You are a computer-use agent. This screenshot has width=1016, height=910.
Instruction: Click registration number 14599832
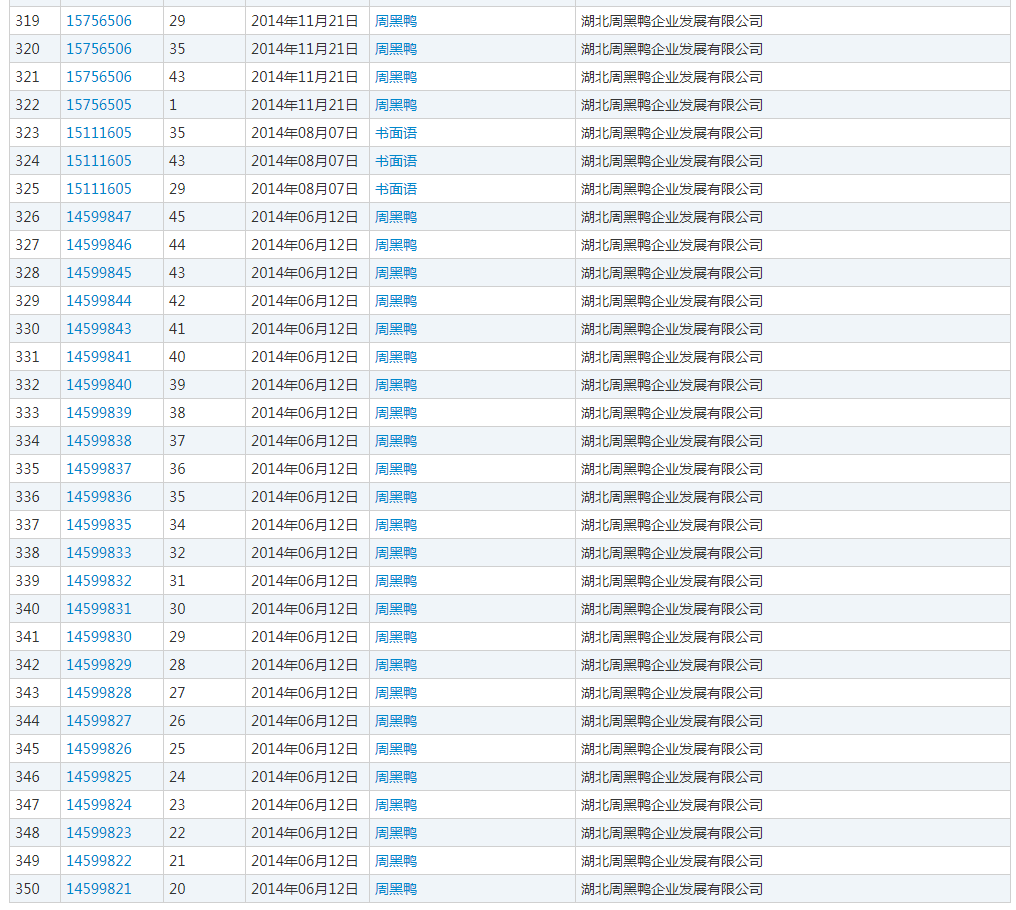pyautogui.click(x=99, y=581)
